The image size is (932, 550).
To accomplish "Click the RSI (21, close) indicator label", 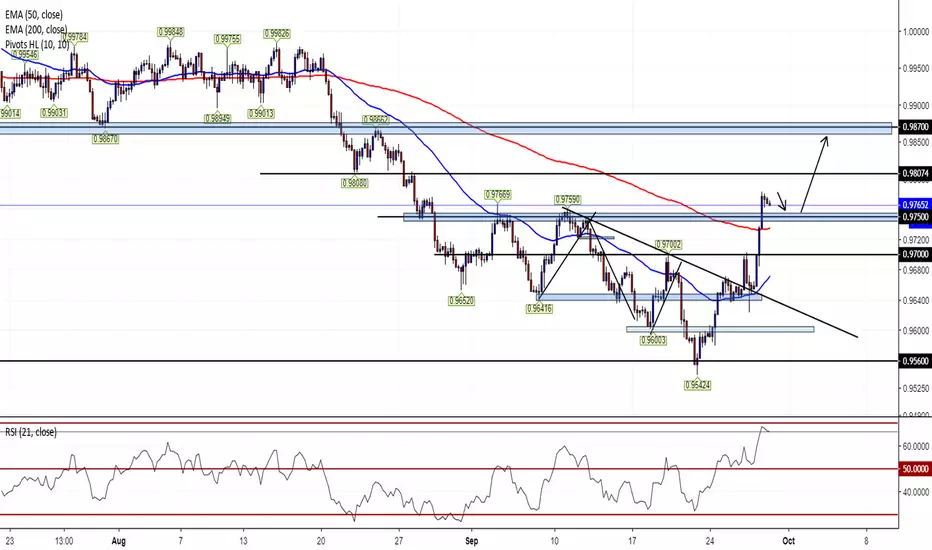I will (31, 432).
